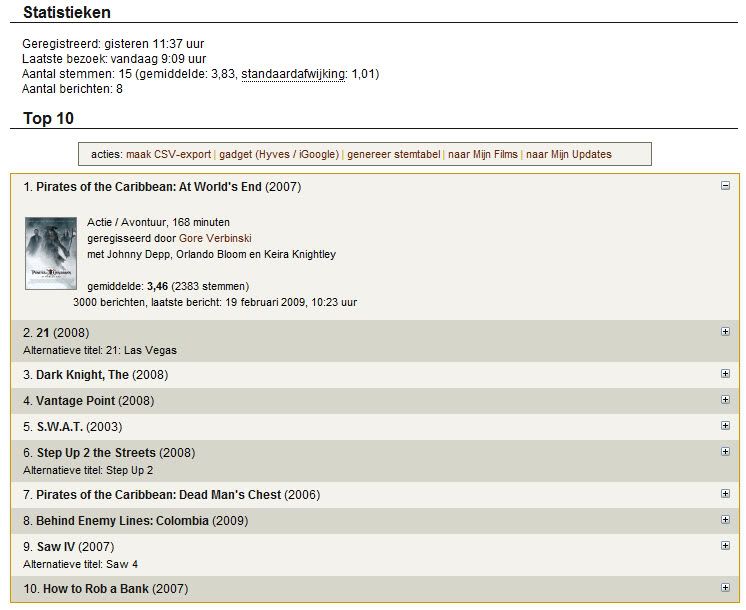Click the maak CSV-export link
This screenshot has width=746, height=610.
click(x=168, y=155)
